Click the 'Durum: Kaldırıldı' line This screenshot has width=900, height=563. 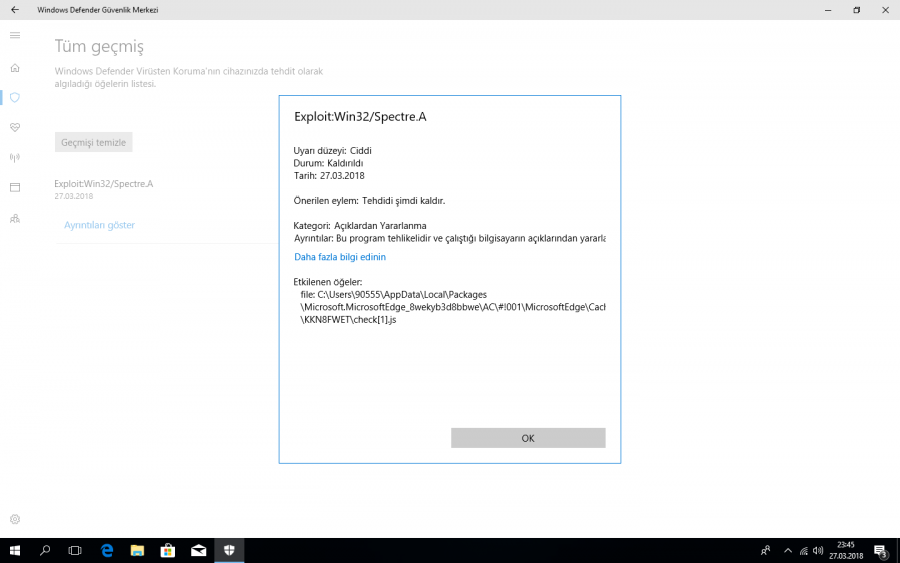click(328, 163)
